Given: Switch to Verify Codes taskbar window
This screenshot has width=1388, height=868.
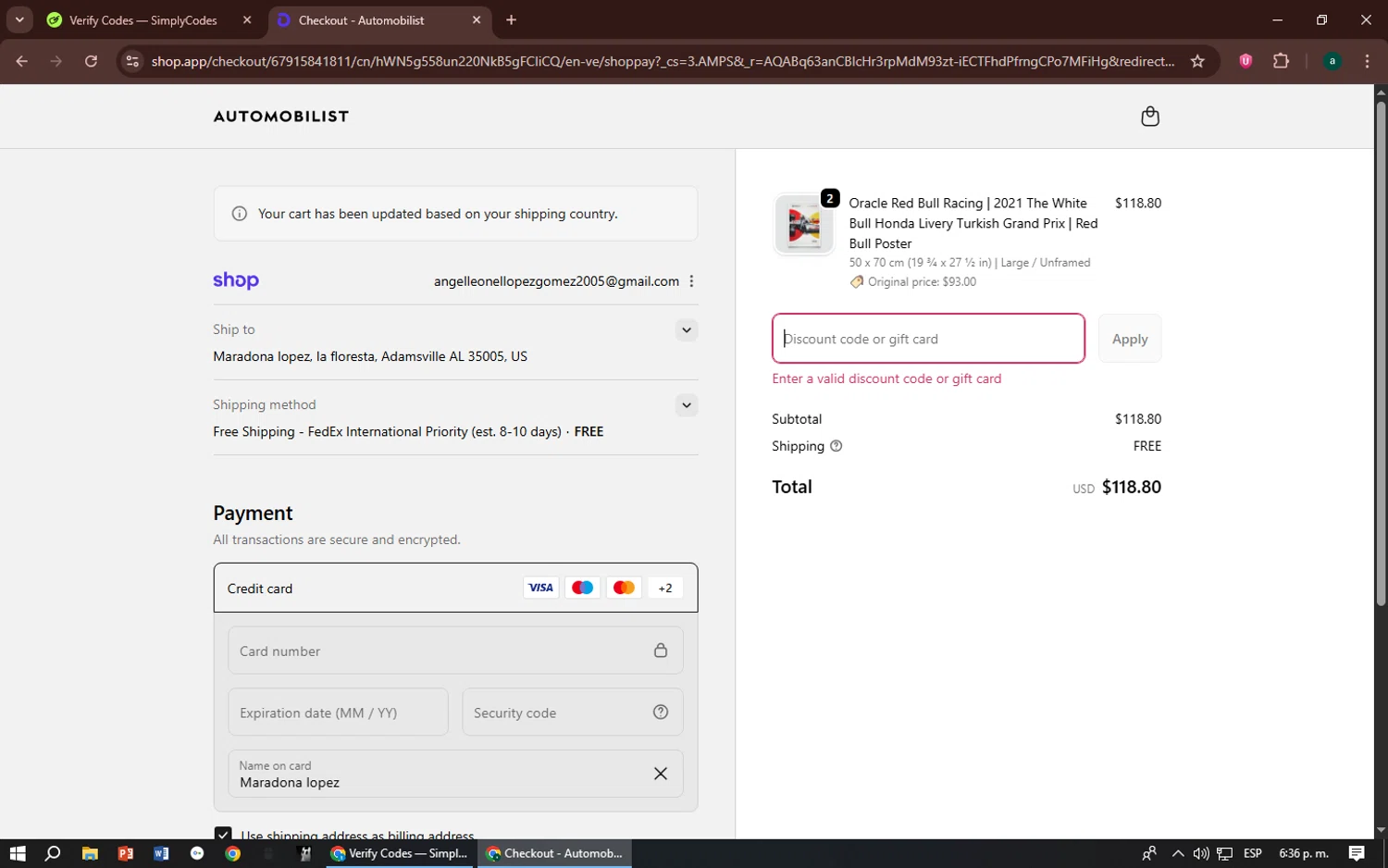Looking at the screenshot, I should pos(400,853).
